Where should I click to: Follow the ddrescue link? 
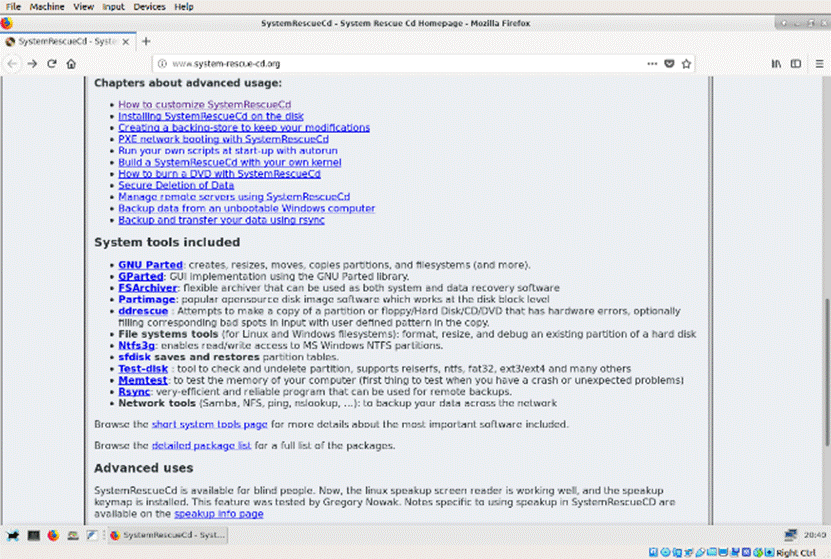click(x=143, y=311)
